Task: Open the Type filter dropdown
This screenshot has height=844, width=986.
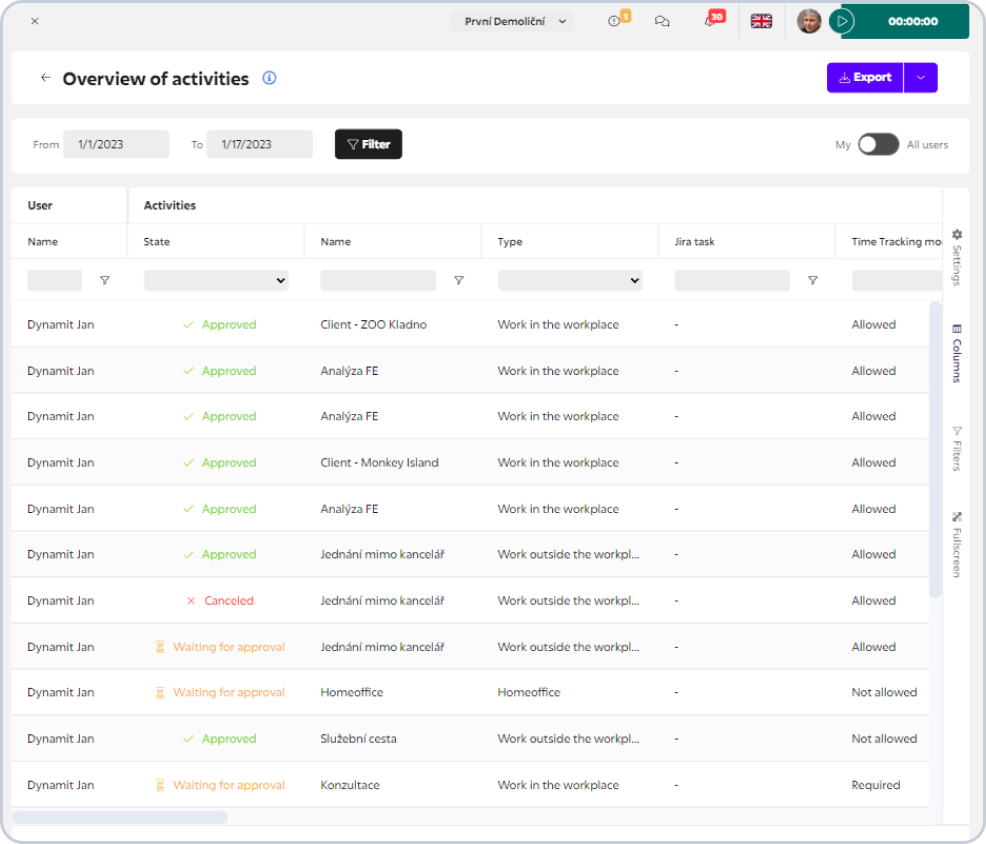Action: 570,280
